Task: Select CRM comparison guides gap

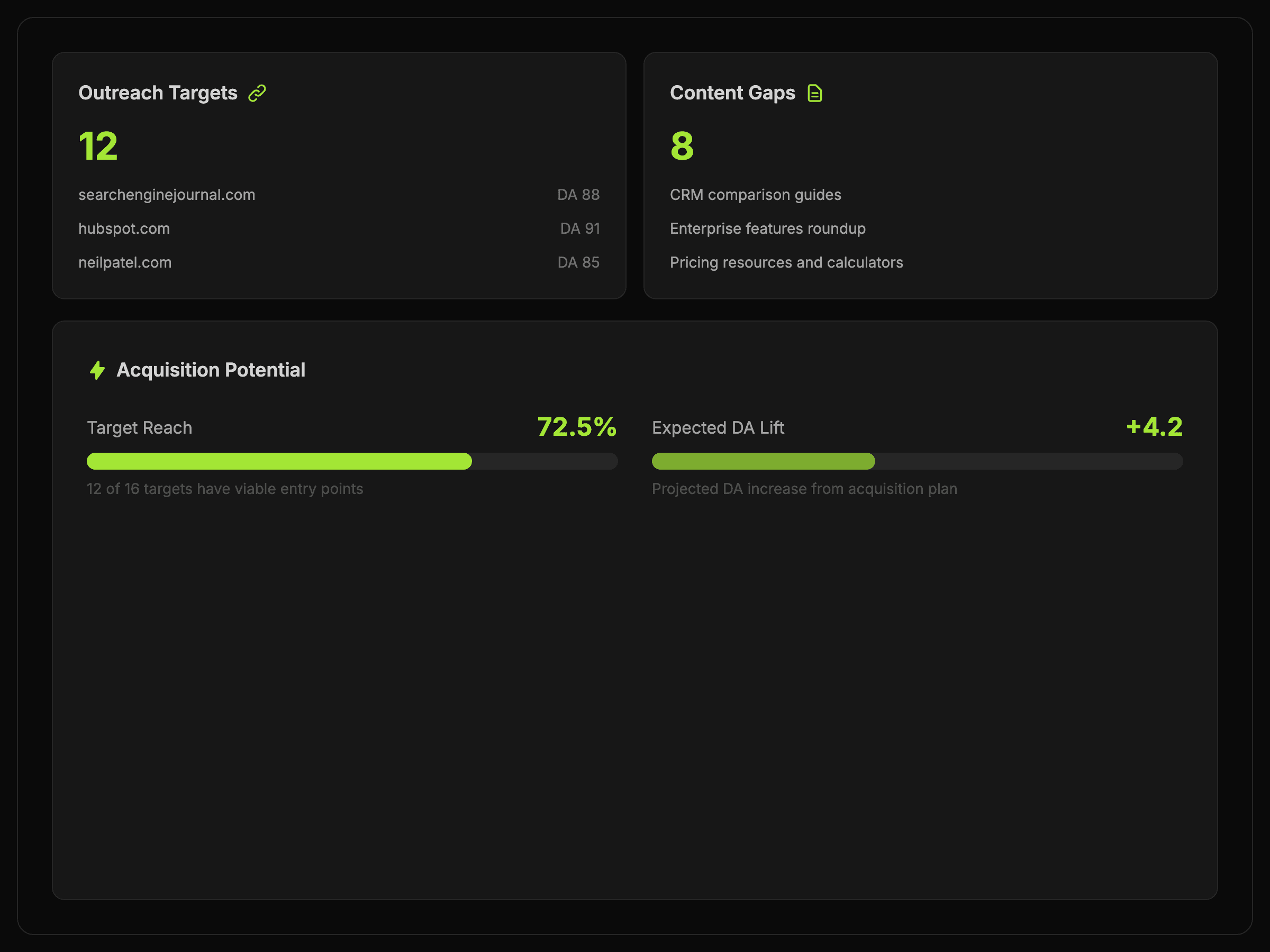Action: pos(755,195)
